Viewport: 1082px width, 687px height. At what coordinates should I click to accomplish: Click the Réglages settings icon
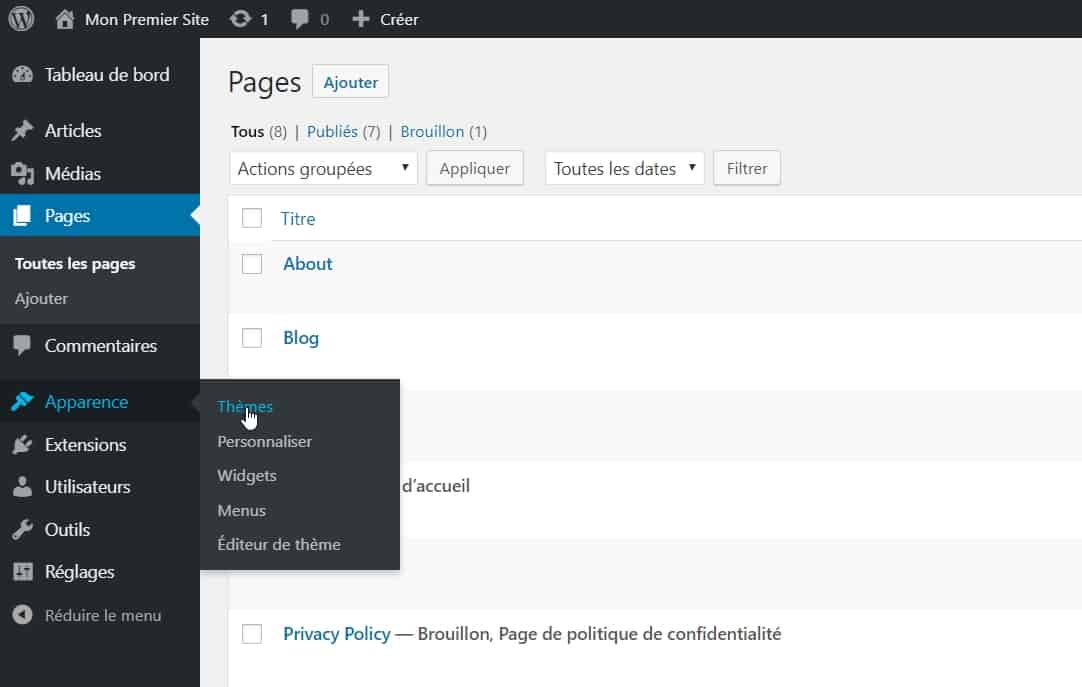pos(23,572)
